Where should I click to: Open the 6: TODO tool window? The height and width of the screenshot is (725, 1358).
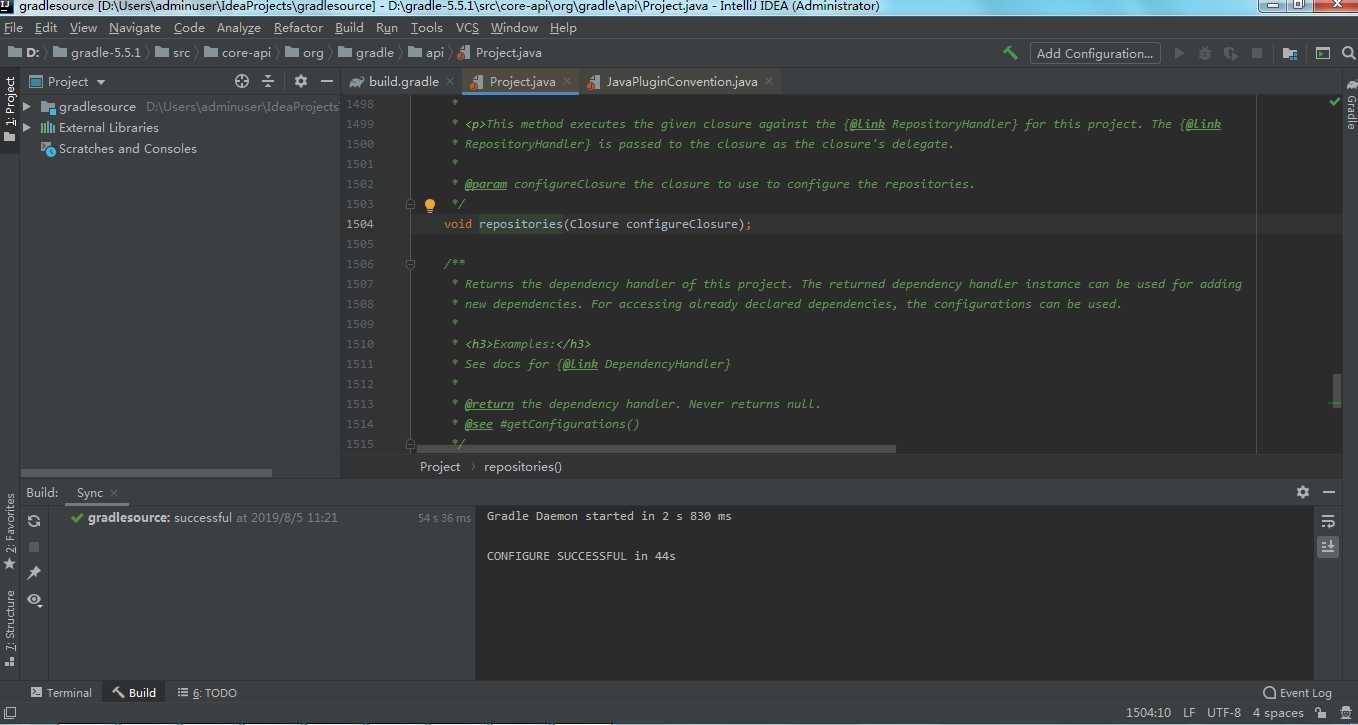click(207, 692)
